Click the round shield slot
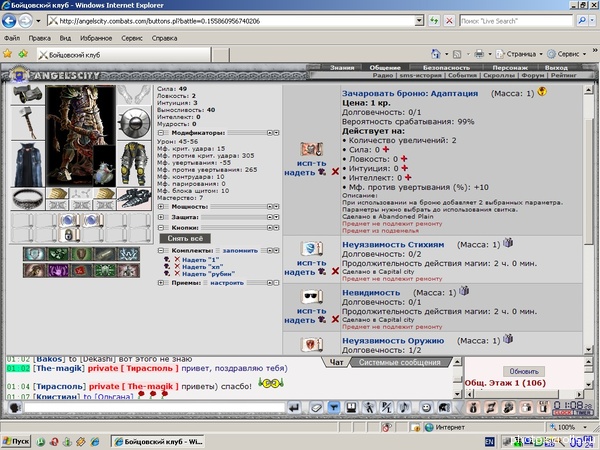This screenshot has width=600, height=450. pos(134,123)
